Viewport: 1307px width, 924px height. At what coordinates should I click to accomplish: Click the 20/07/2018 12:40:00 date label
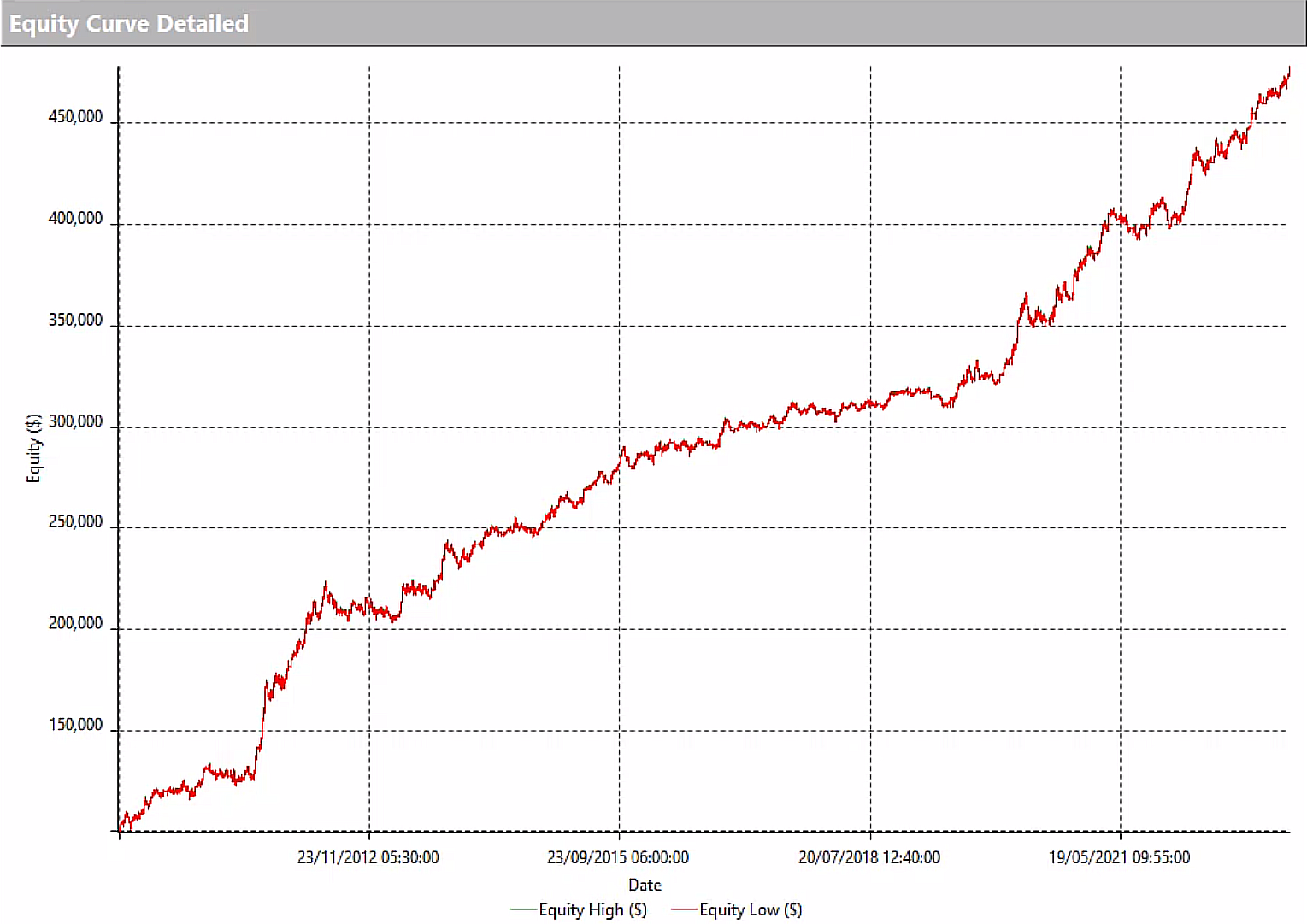tap(869, 857)
